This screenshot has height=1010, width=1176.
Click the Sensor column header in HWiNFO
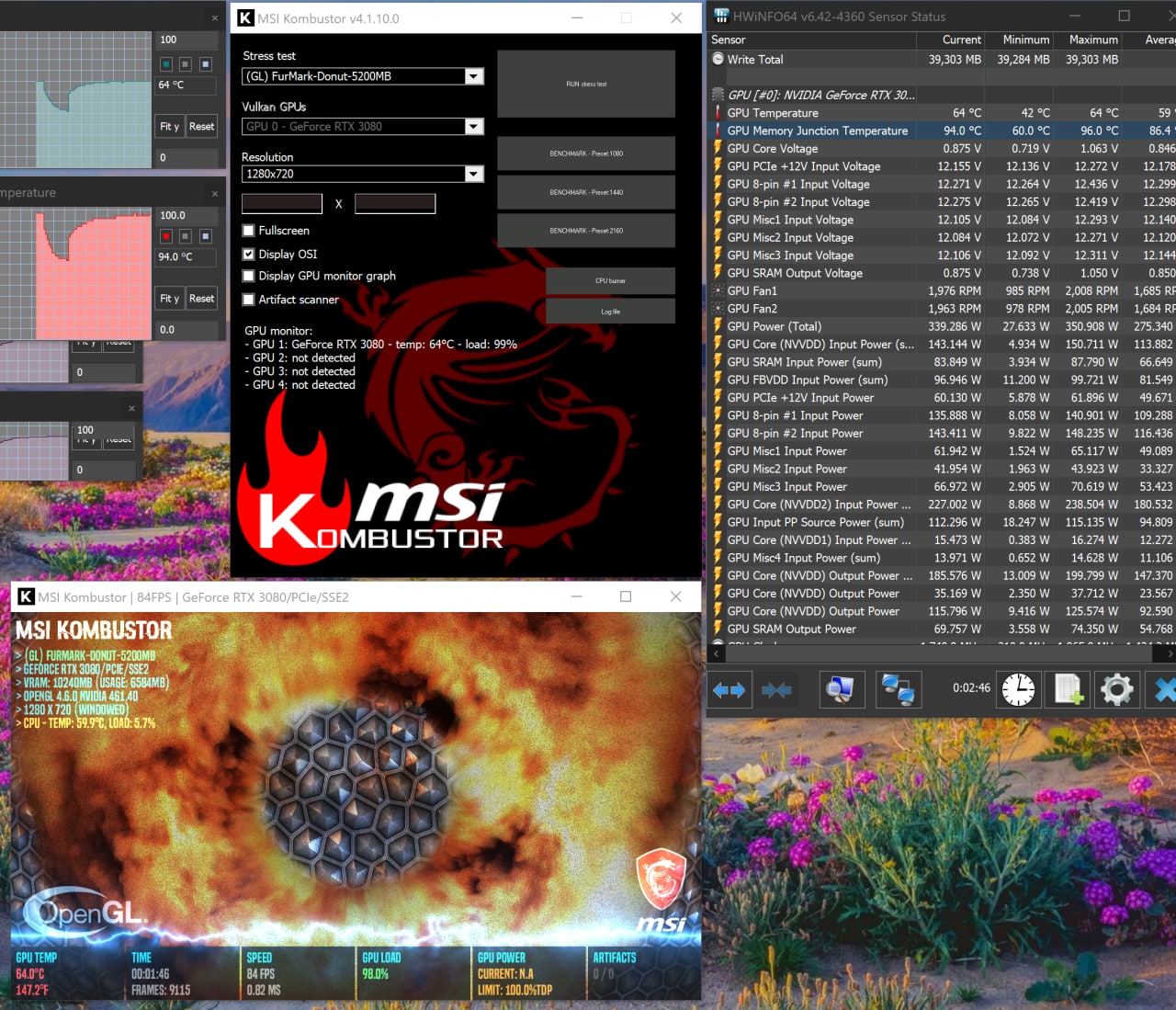point(812,40)
